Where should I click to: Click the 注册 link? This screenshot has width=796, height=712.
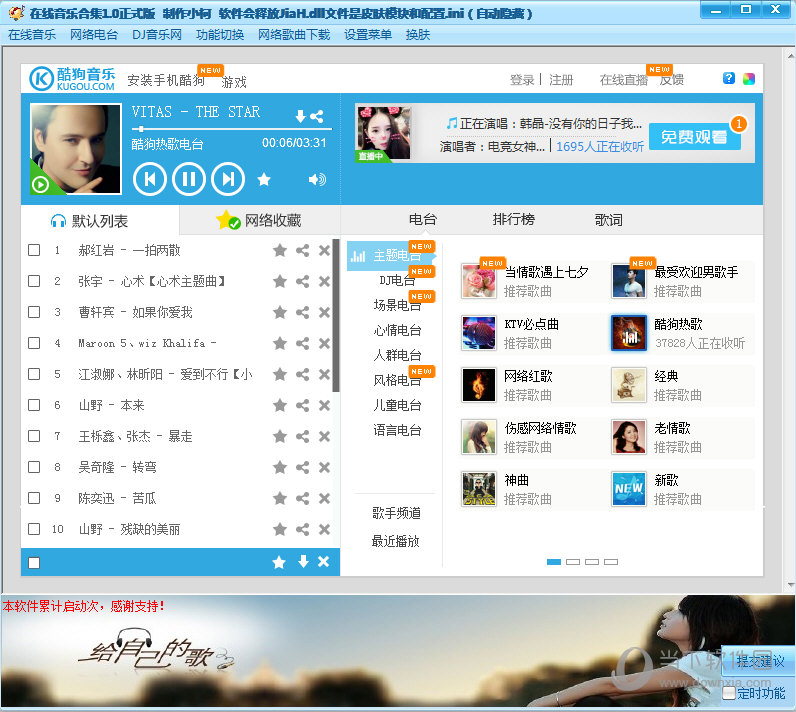561,80
